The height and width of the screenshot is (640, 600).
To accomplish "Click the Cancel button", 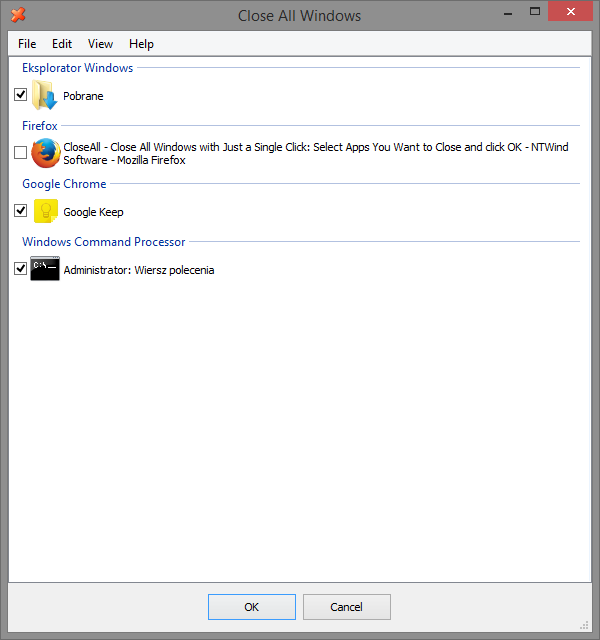I will [347, 607].
